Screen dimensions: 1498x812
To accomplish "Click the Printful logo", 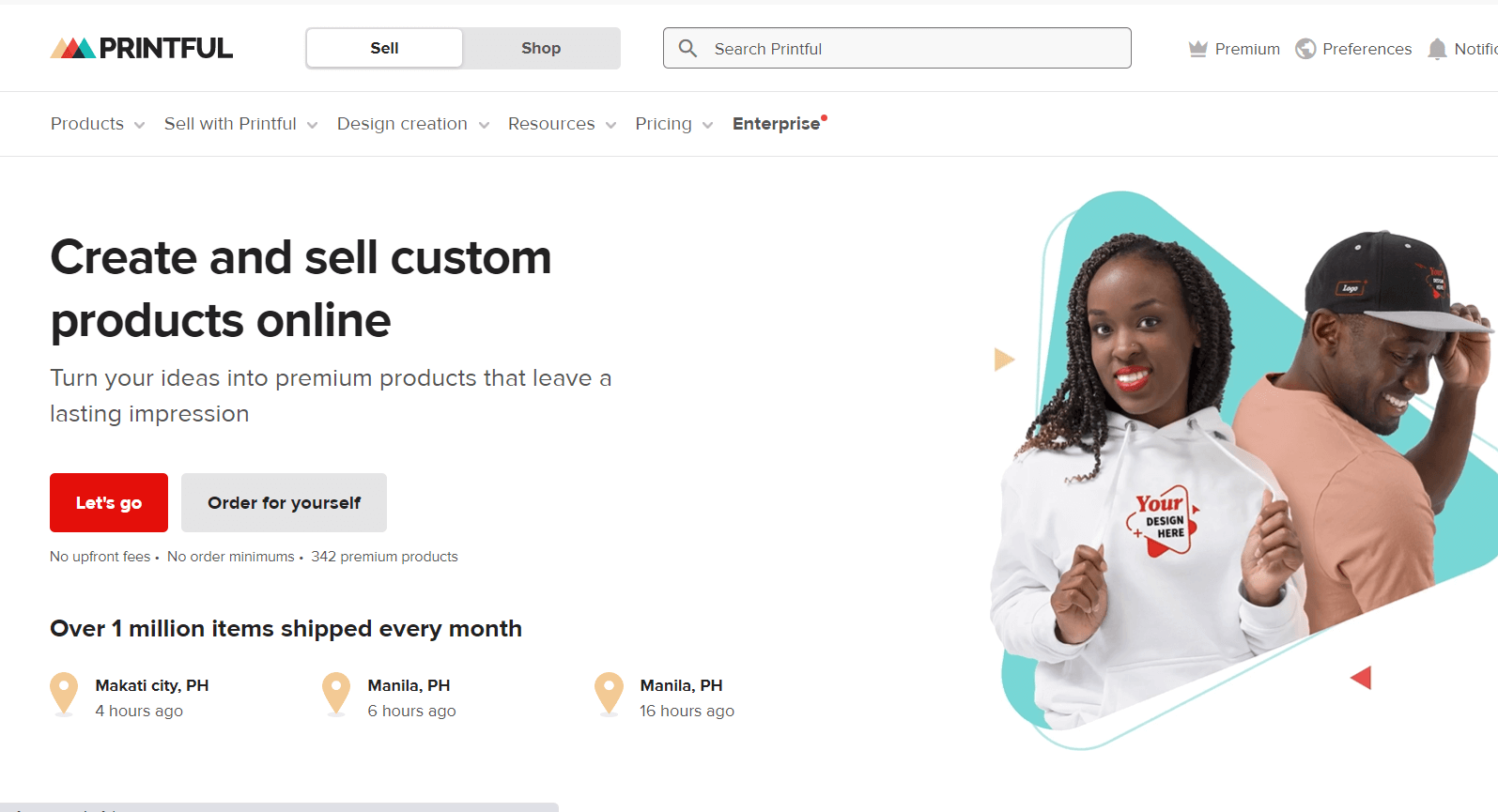I will point(141,48).
